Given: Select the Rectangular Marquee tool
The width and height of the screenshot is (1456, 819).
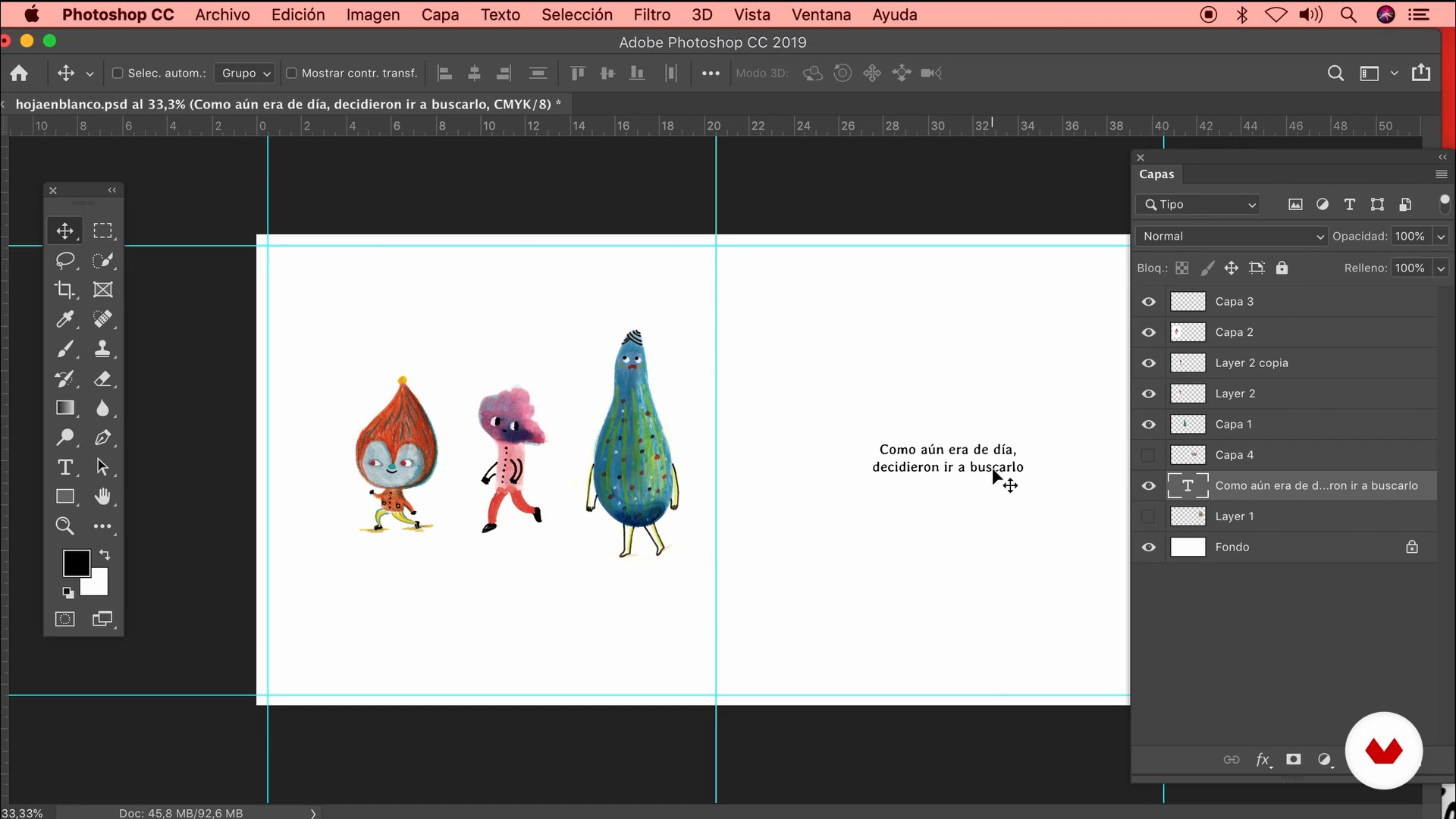Looking at the screenshot, I should point(102,231).
